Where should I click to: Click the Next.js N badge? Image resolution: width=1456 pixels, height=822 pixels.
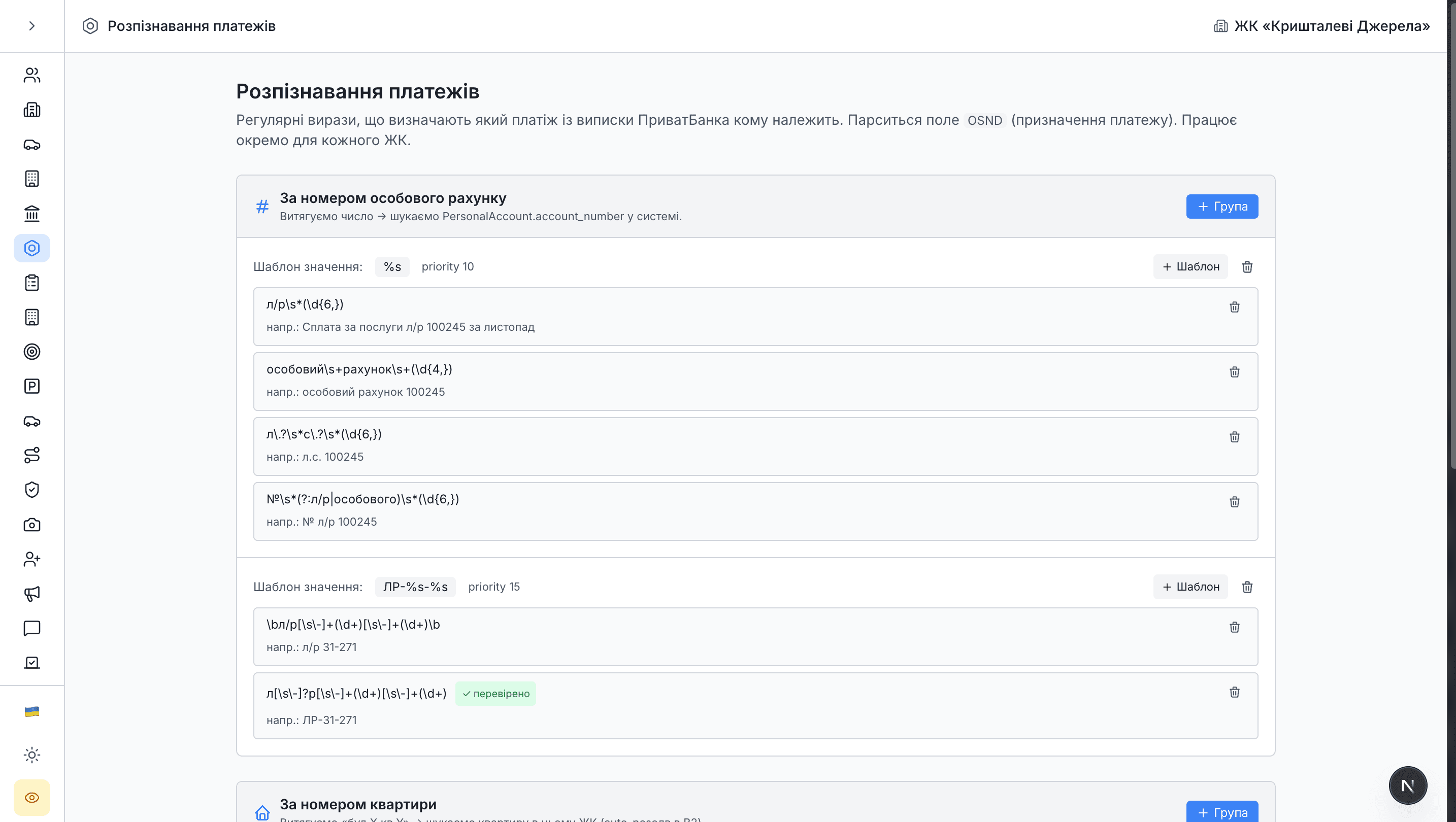[x=1408, y=786]
